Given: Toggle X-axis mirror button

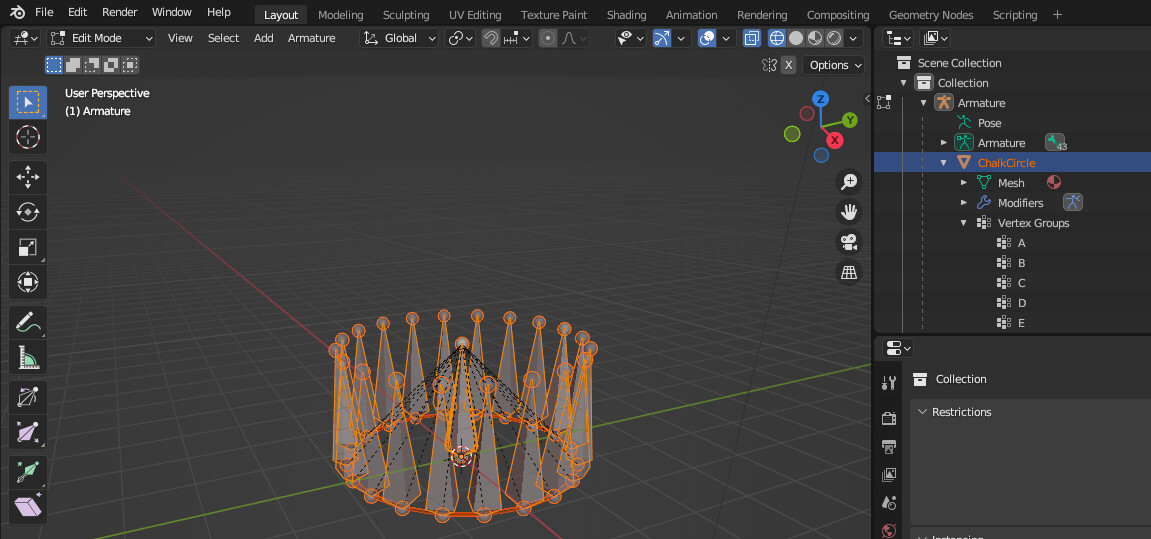Looking at the screenshot, I should click(x=788, y=65).
